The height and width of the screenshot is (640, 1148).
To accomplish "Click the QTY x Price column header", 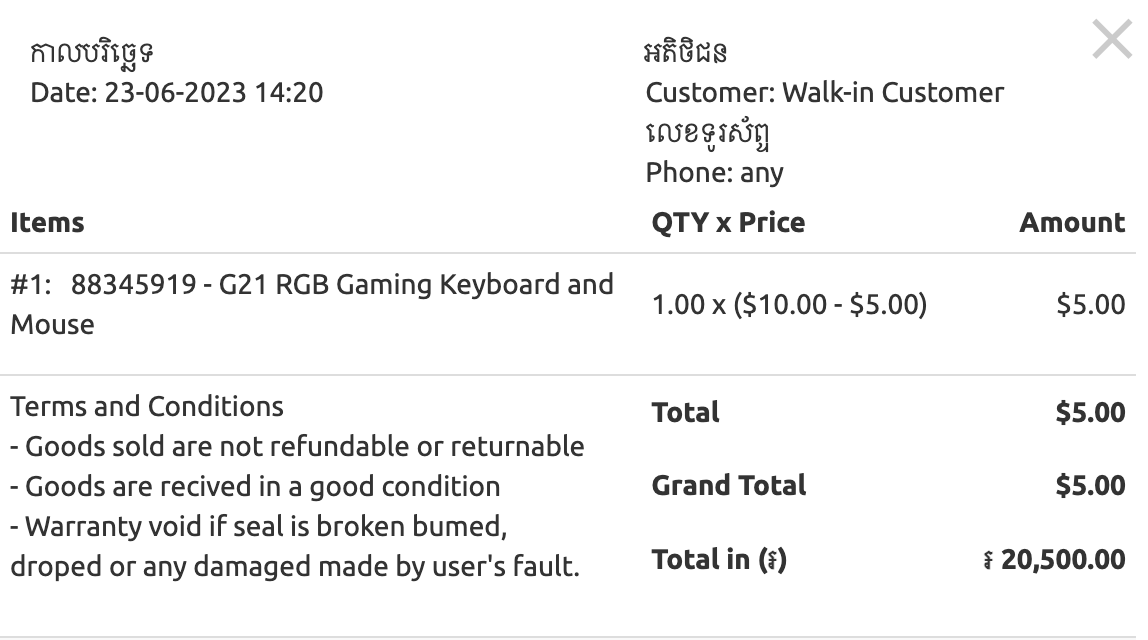I will point(728,223).
